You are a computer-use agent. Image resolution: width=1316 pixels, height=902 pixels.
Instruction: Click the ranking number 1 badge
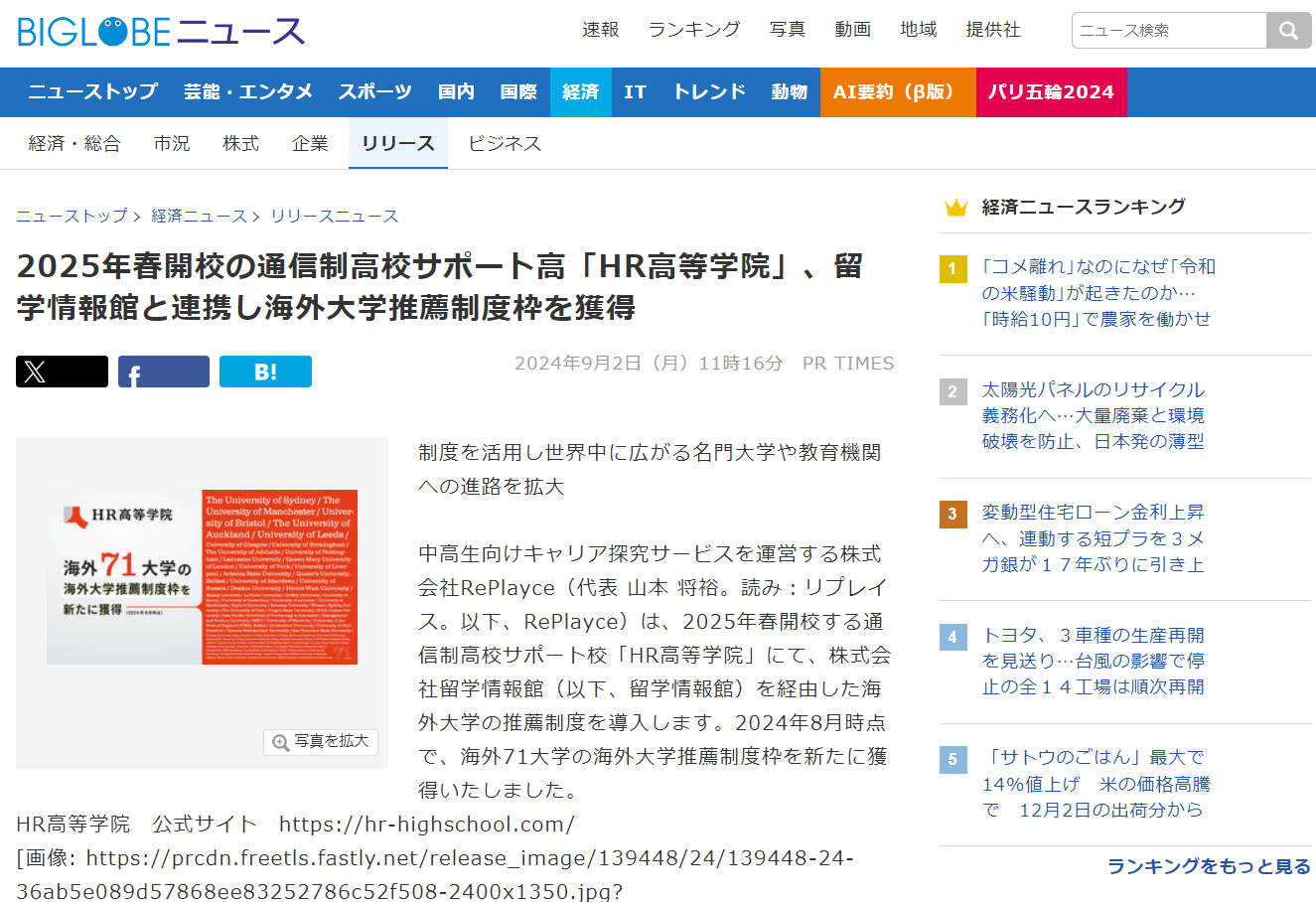tap(952, 268)
